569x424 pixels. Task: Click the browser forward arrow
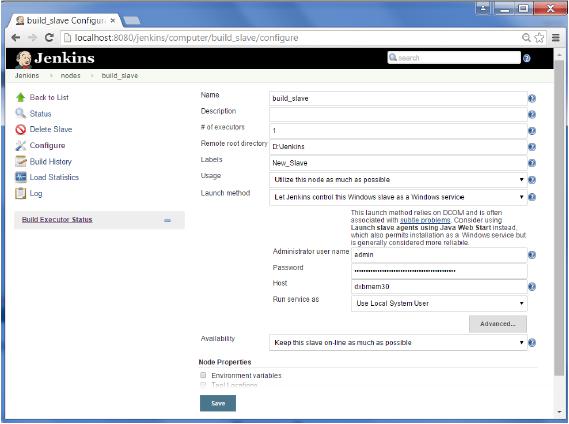point(32,37)
